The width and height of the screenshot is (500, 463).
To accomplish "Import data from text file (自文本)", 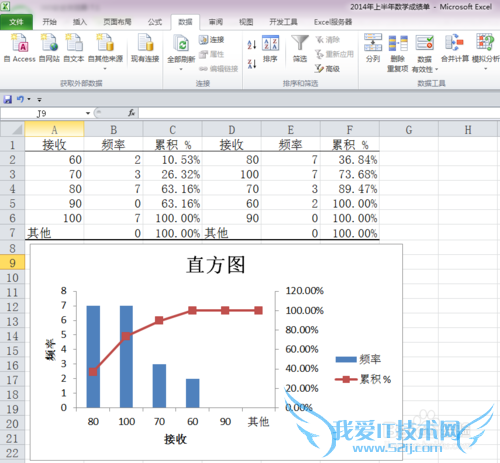I will coord(74,48).
